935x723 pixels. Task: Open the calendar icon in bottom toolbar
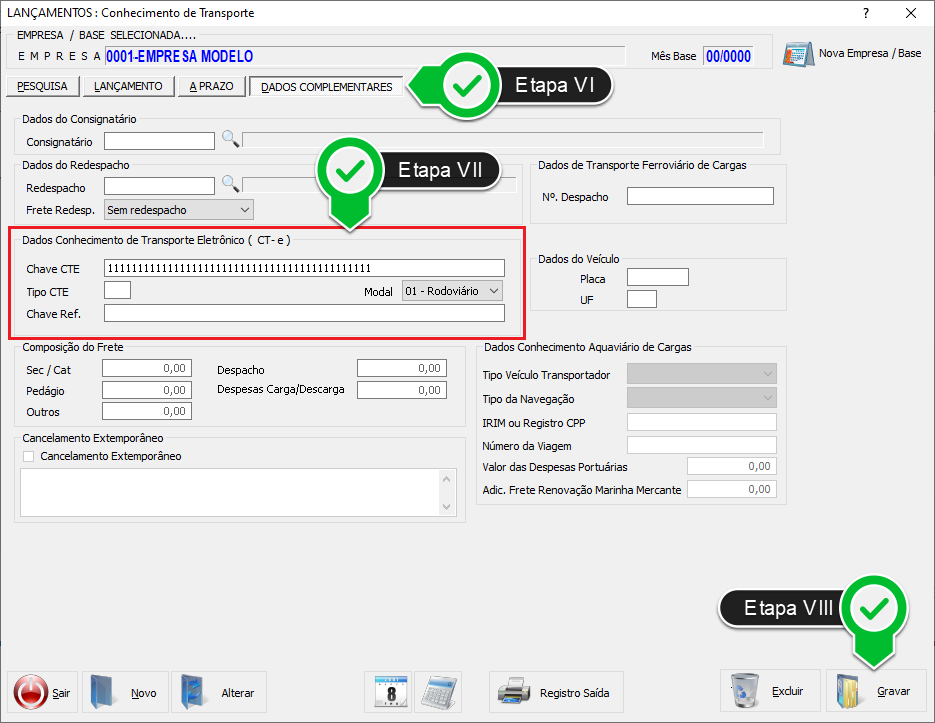388,692
